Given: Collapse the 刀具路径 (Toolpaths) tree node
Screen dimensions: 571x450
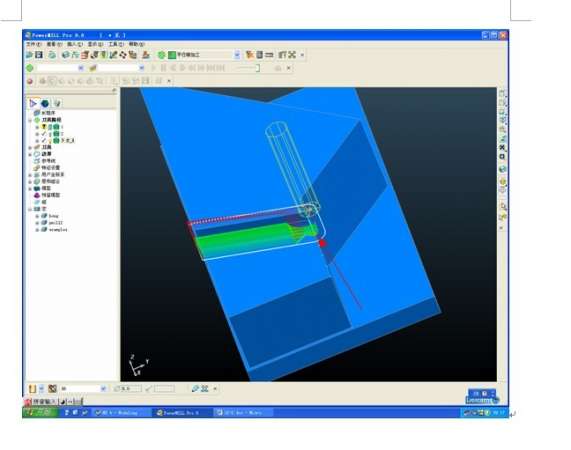Looking at the screenshot, I should 30,120.
